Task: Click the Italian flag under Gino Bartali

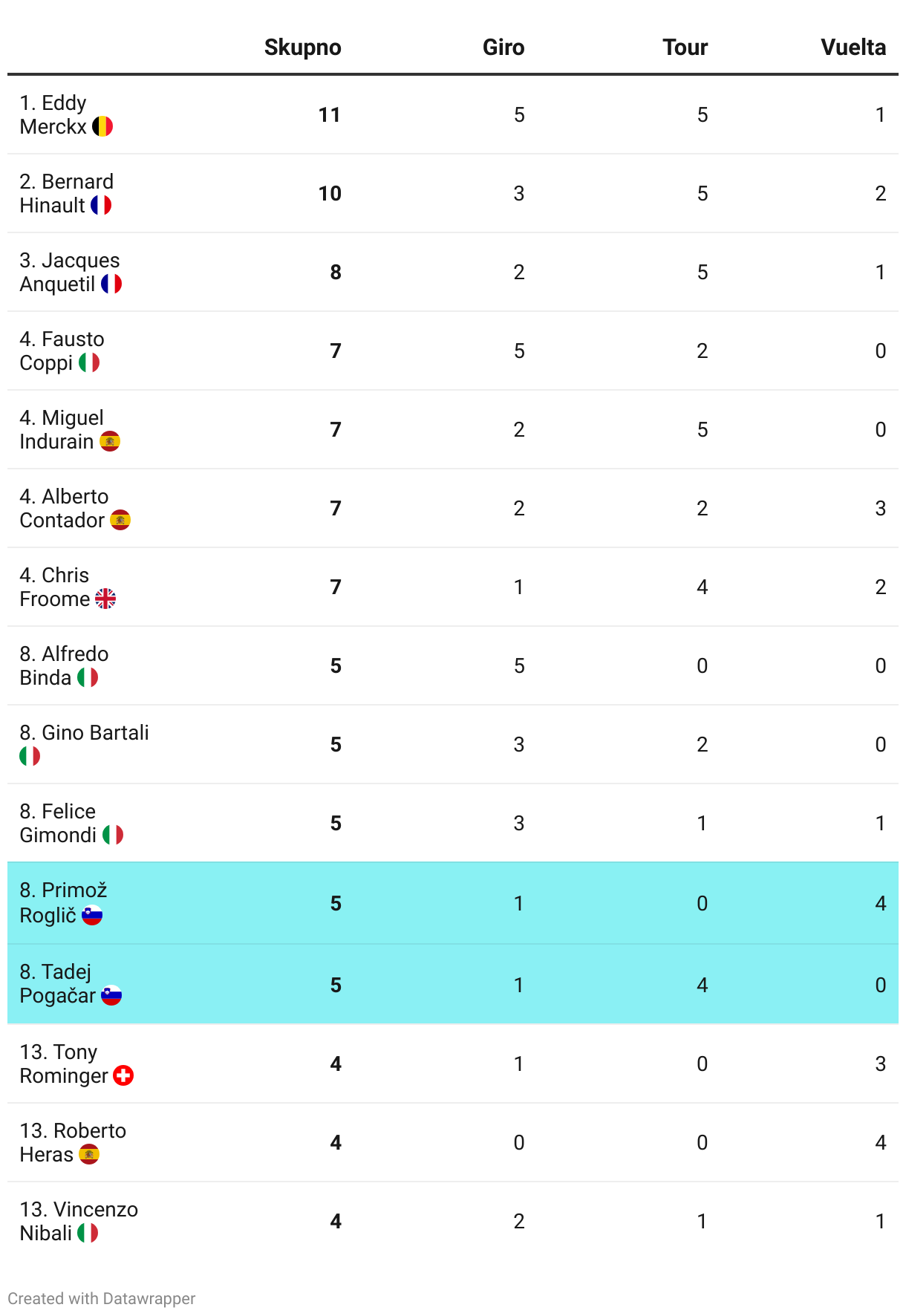Action: (x=30, y=756)
